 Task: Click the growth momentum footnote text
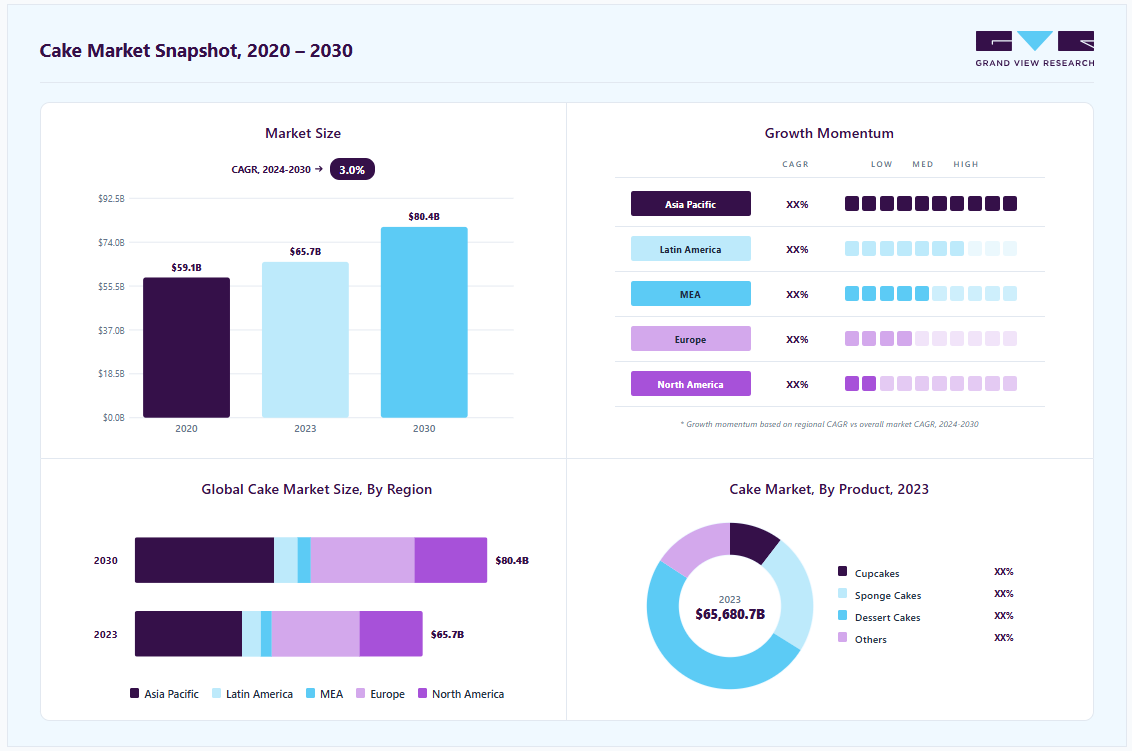(829, 424)
